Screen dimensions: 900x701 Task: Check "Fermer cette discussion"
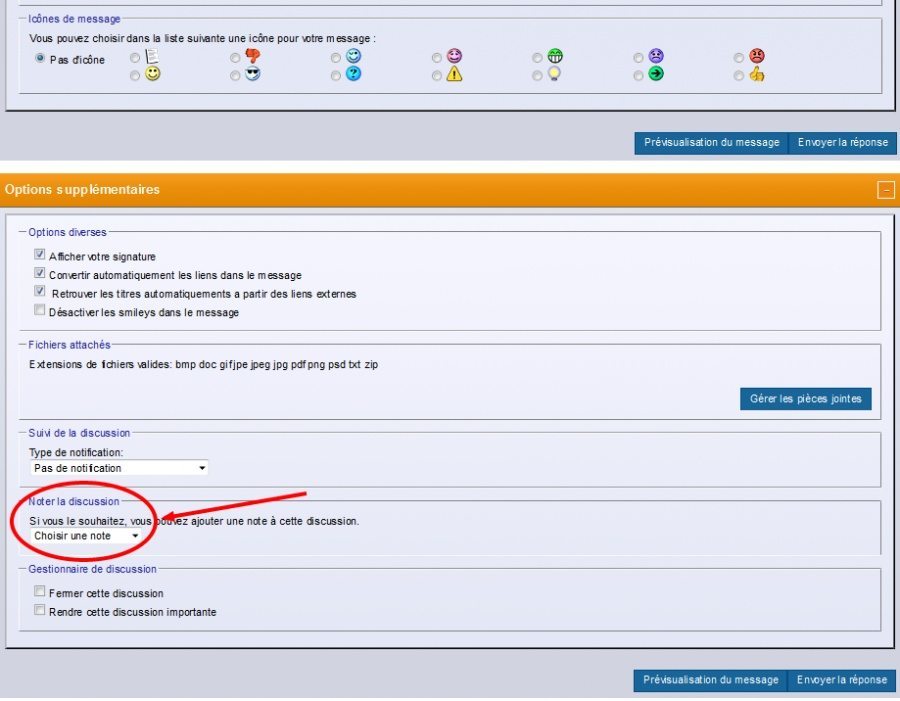(x=40, y=592)
